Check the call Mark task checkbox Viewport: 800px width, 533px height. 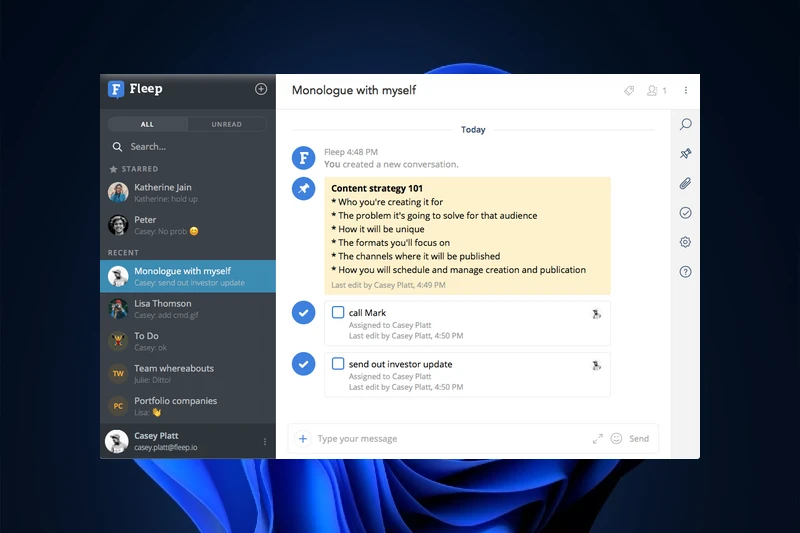tap(338, 312)
